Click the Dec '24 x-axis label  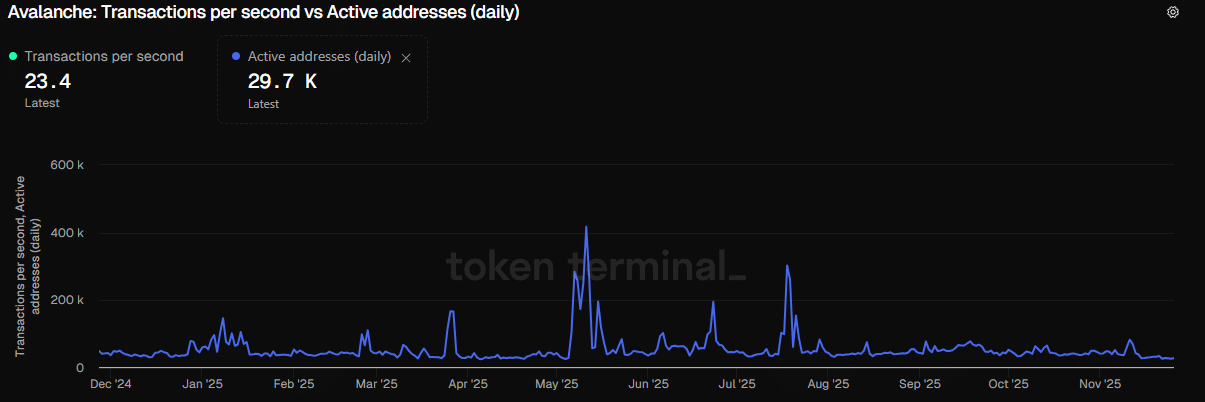click(111, 384)
